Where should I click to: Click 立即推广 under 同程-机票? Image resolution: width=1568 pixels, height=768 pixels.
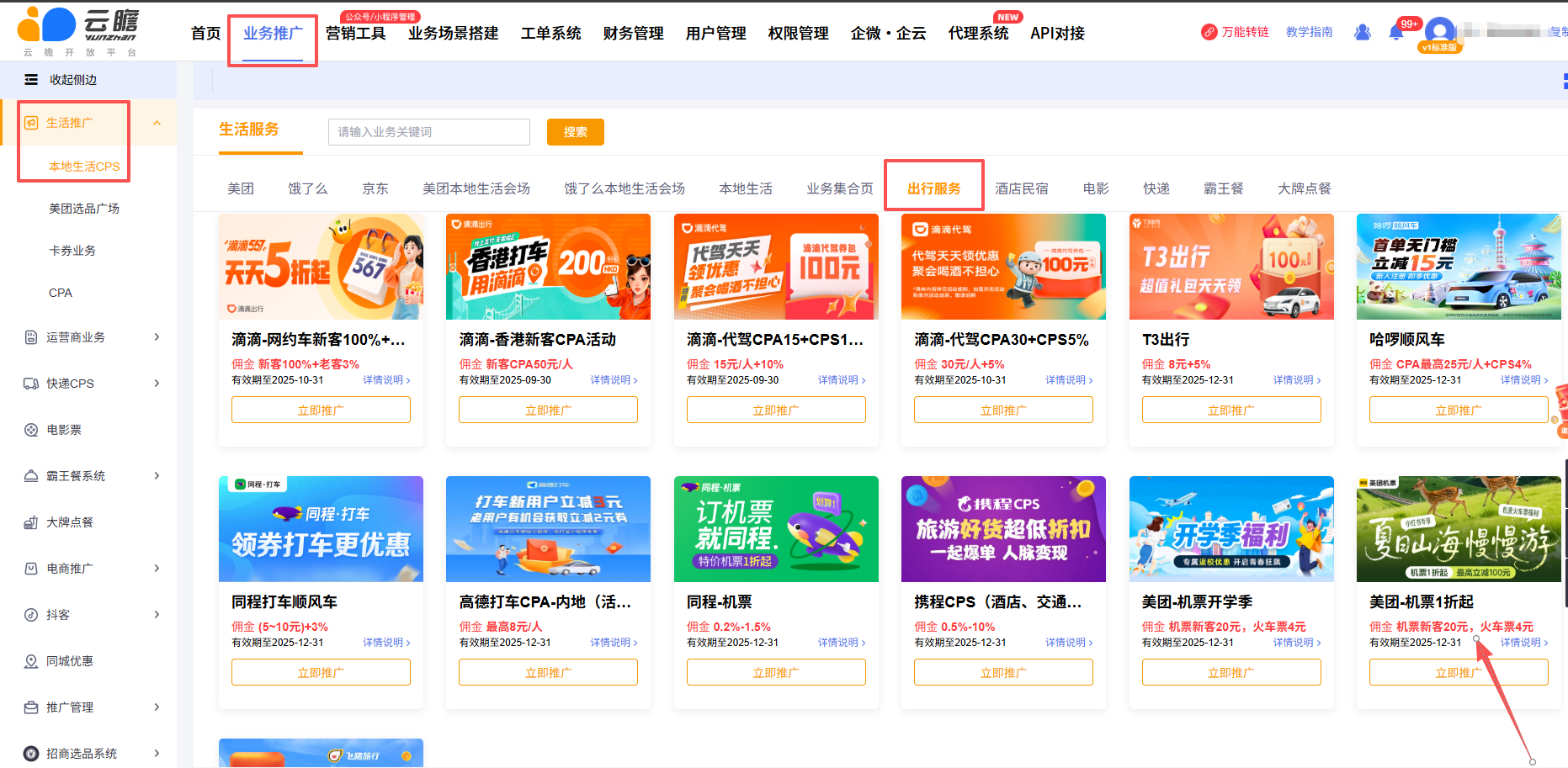point(776,673)
